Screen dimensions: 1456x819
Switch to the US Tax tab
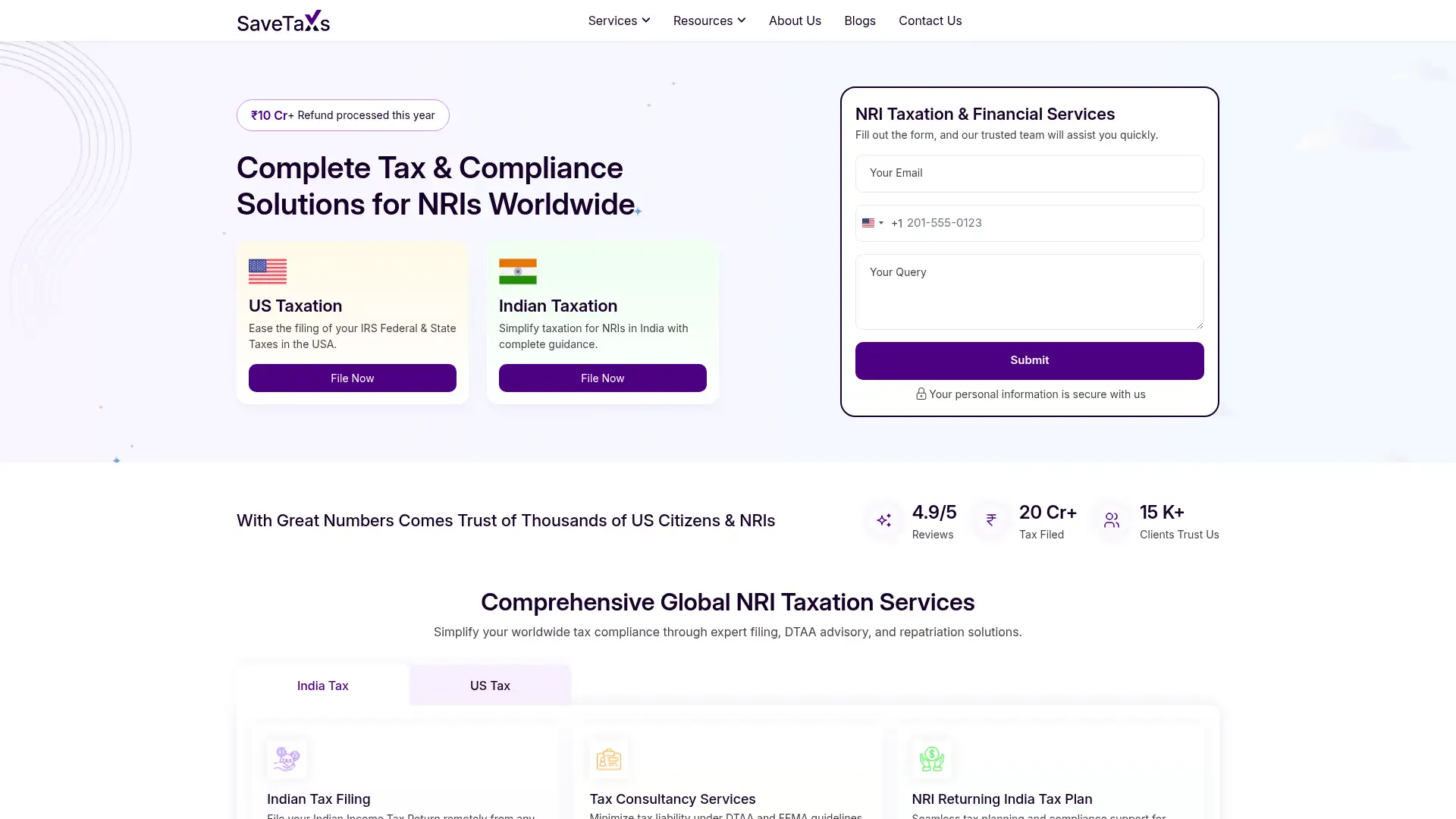tap(490, 685)
